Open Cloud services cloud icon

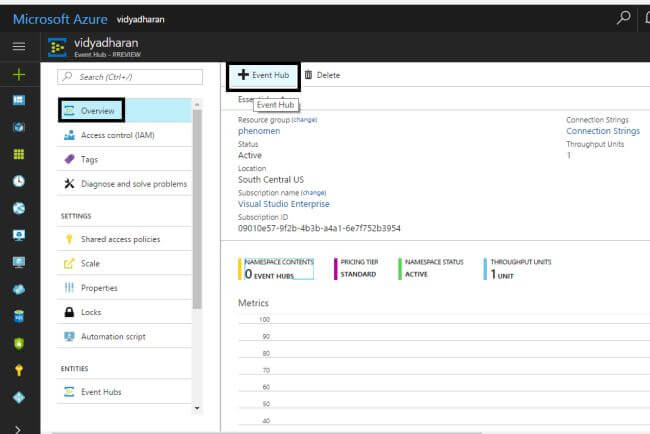click(x=19, y=289)
